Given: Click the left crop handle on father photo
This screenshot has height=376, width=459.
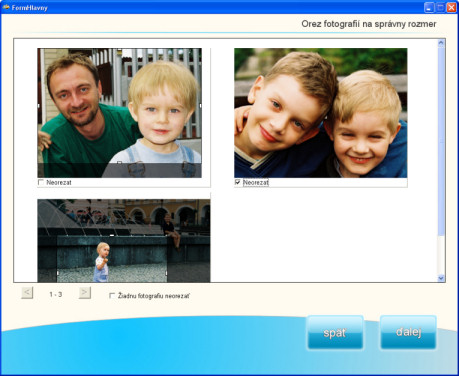Looking at the screenshot, I should tap(39, 105).
